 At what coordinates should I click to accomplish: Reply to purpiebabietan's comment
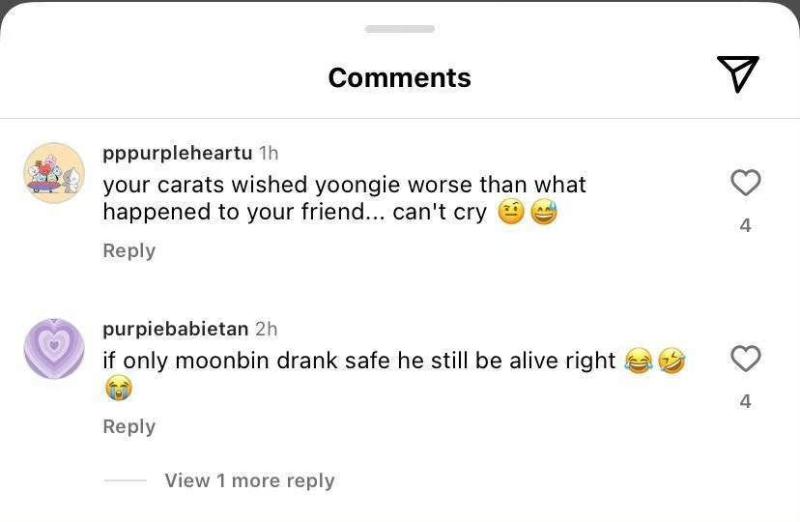tap(129, 427)
